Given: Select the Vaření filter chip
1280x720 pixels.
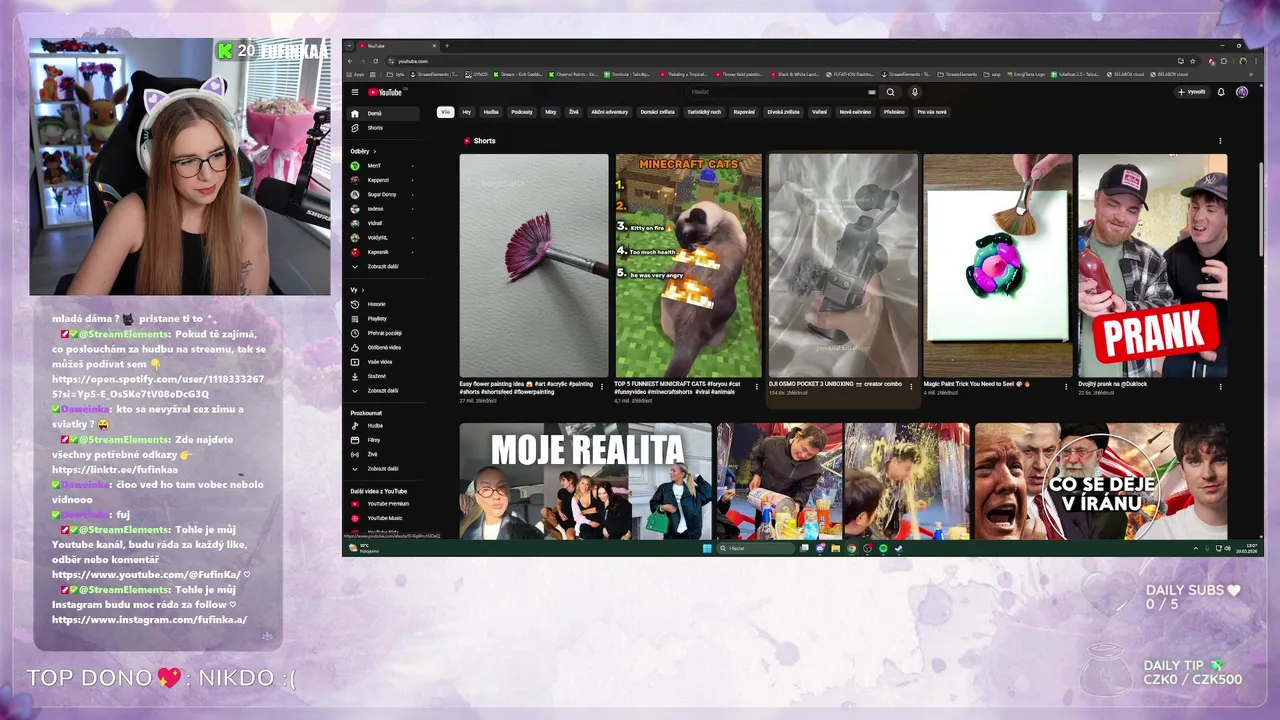Looking at the screenshot, I should tap(819, 112).
